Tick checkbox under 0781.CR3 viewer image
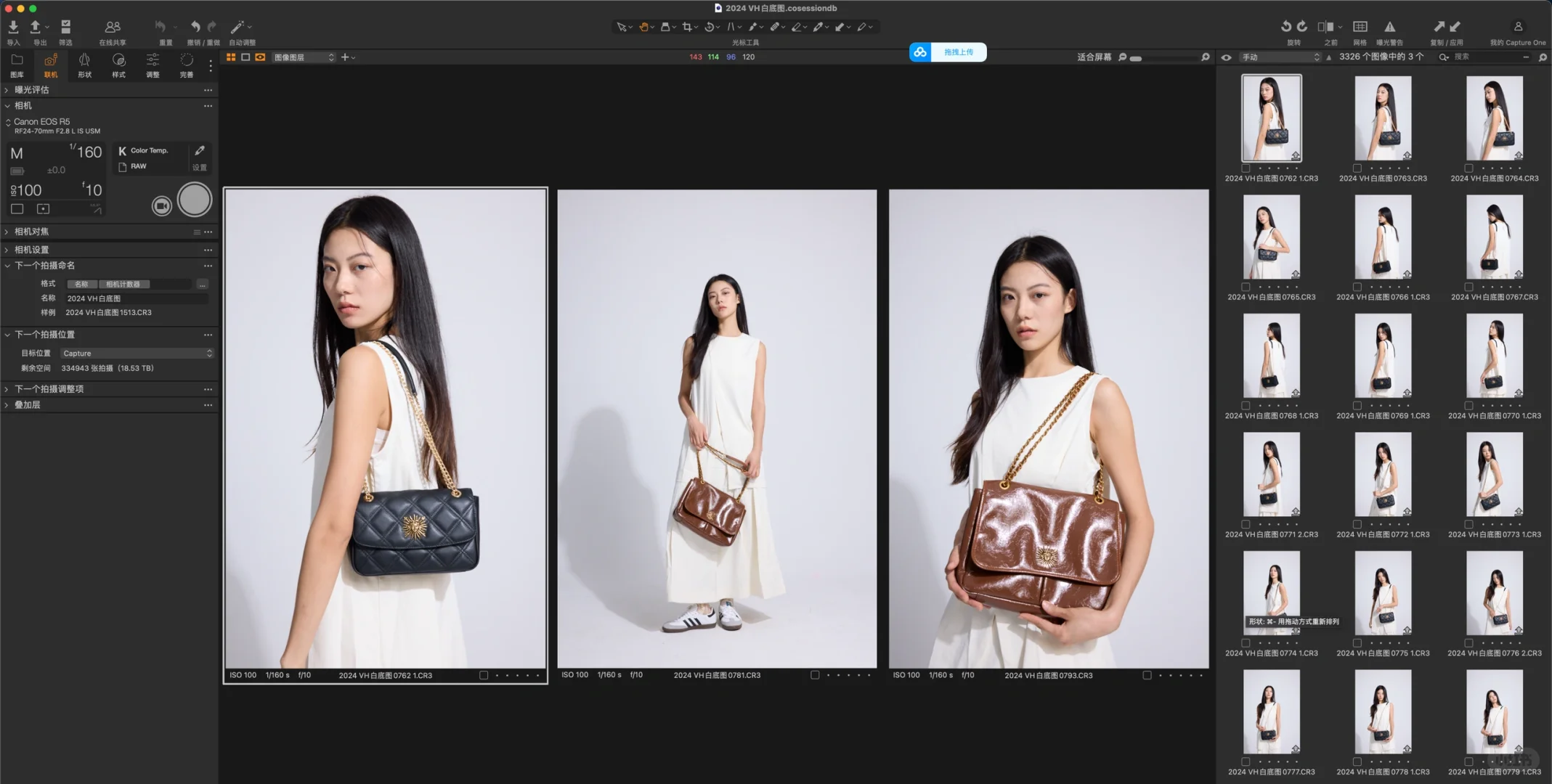 click(x=815, y=675)
